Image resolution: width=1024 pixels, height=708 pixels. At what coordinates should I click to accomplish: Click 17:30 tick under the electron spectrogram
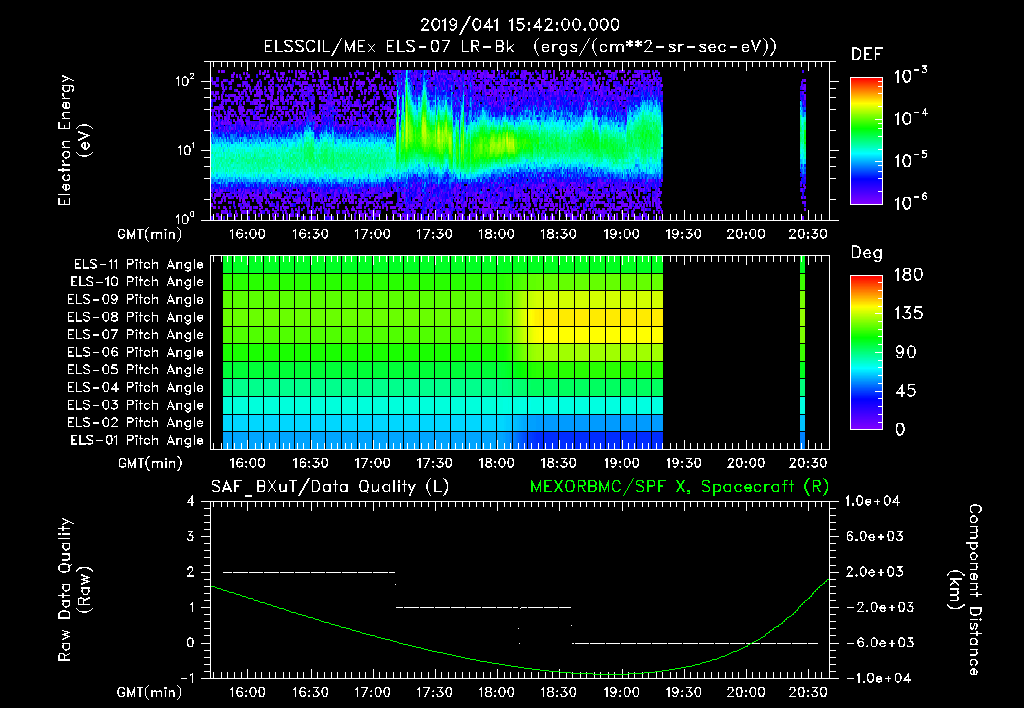tap(434, 234)
